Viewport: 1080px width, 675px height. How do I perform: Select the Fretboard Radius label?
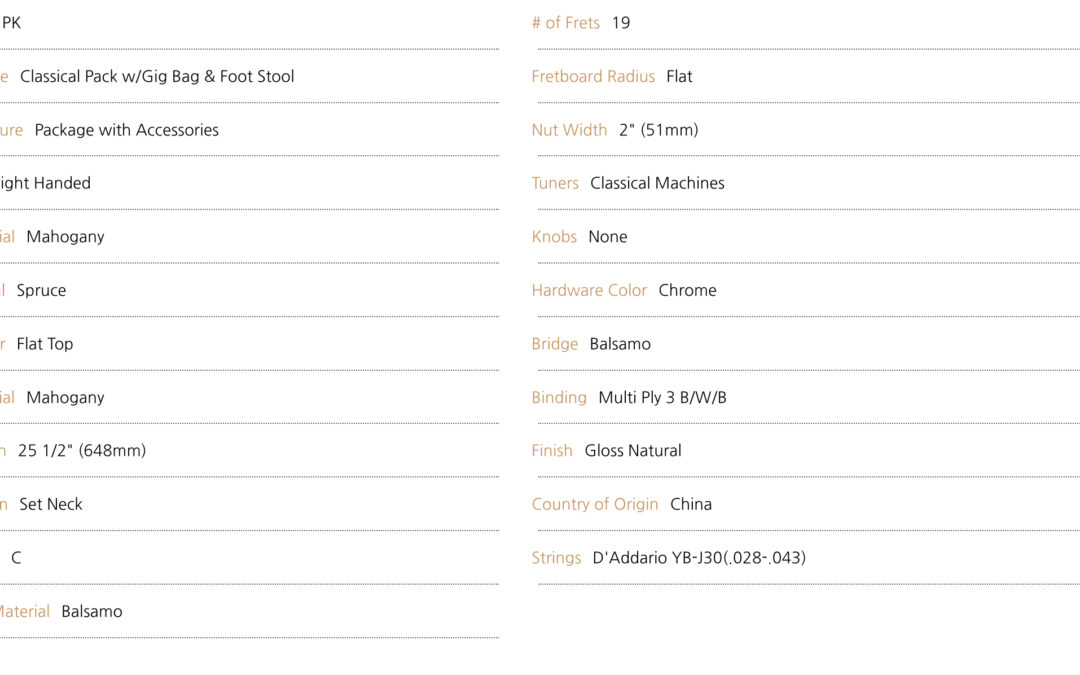(593, 76)
